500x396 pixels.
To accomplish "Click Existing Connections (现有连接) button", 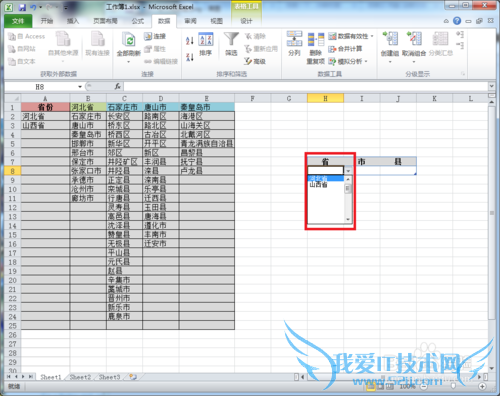I will [97, 44].
